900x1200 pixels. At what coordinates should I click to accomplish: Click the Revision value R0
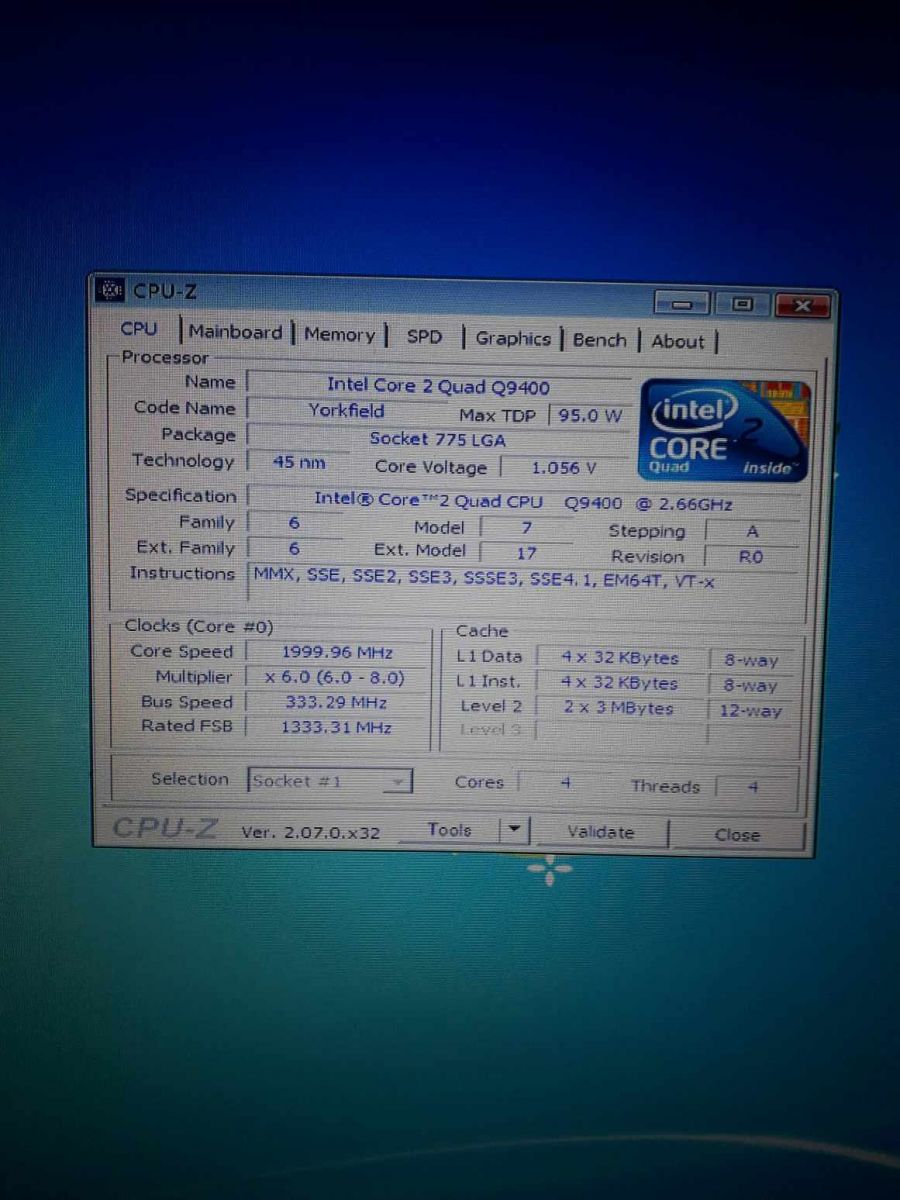(x=751, y=557)
